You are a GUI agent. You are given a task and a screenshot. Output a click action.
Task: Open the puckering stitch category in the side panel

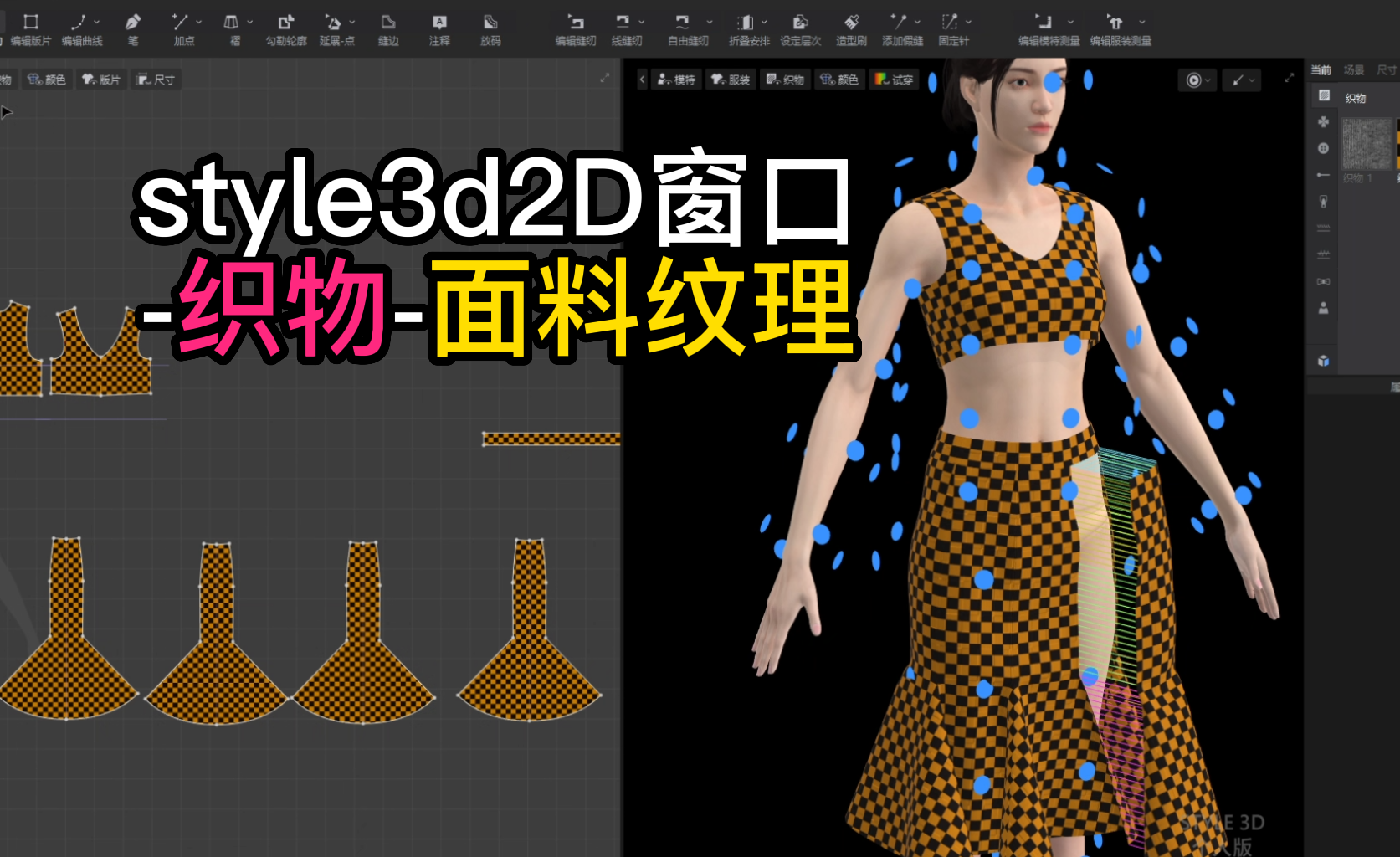point(1323,254)
